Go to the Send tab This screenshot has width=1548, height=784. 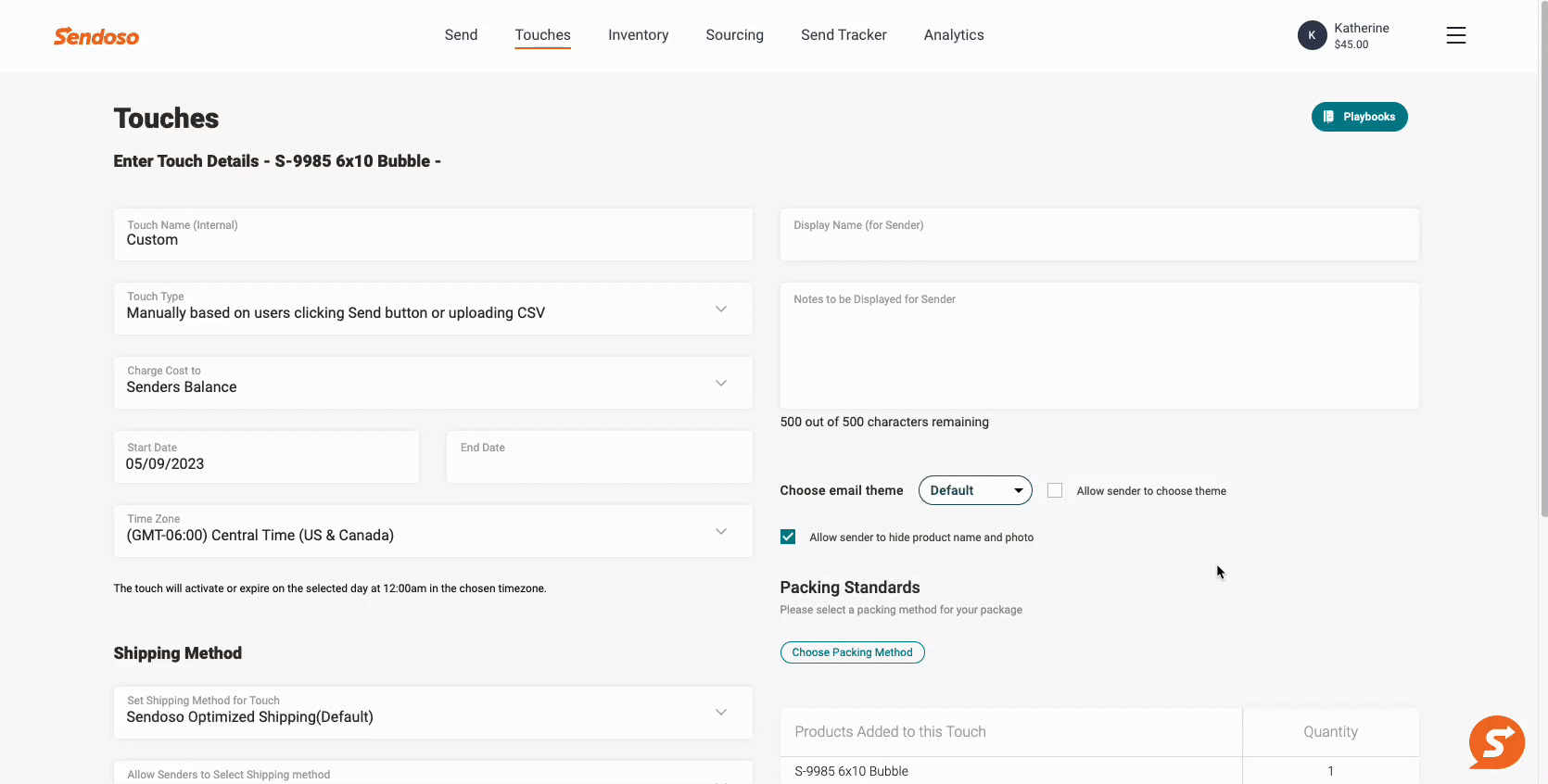461,35
